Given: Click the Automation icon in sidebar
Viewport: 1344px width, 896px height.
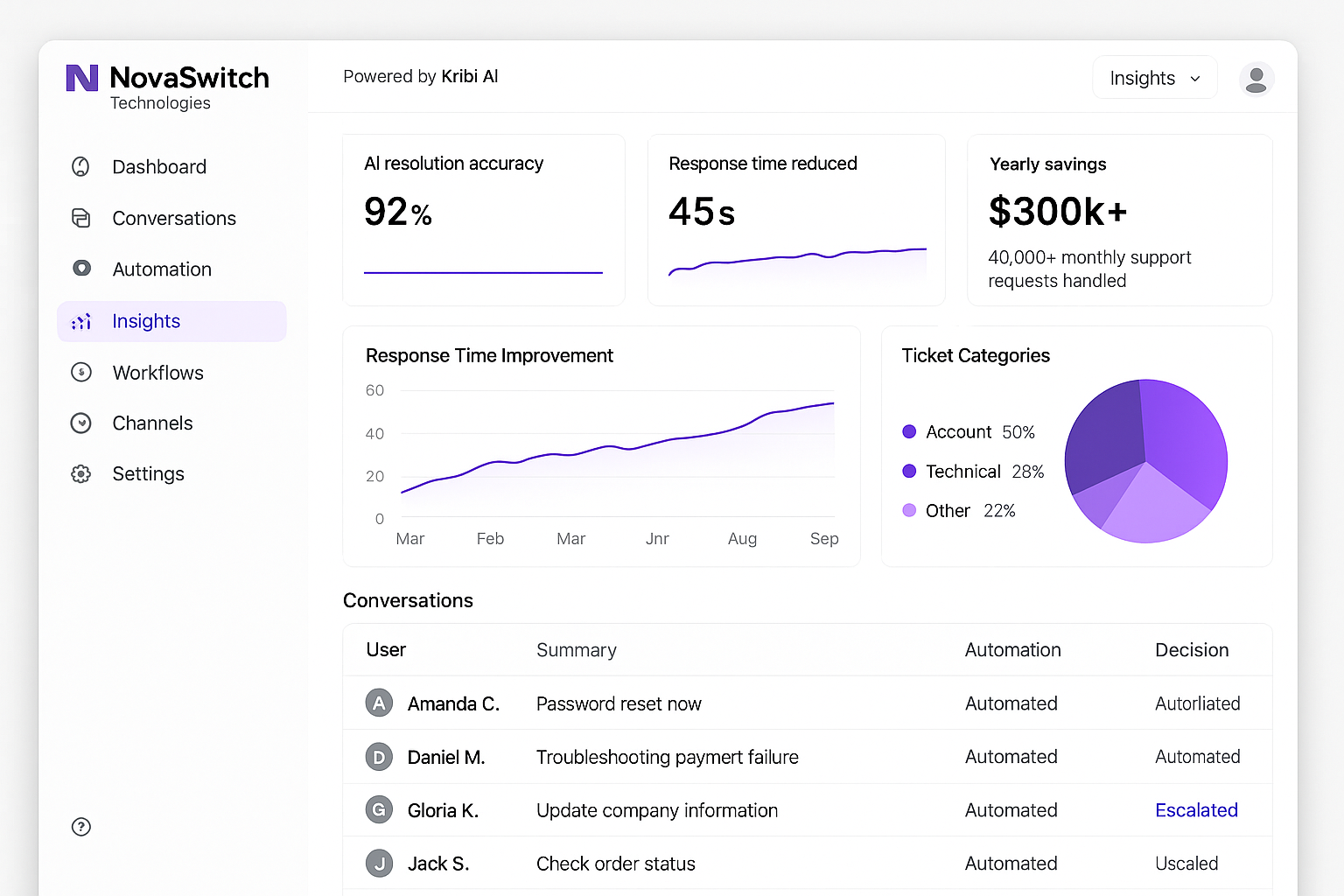Looking at the screenshot, I should coord(81,269).
